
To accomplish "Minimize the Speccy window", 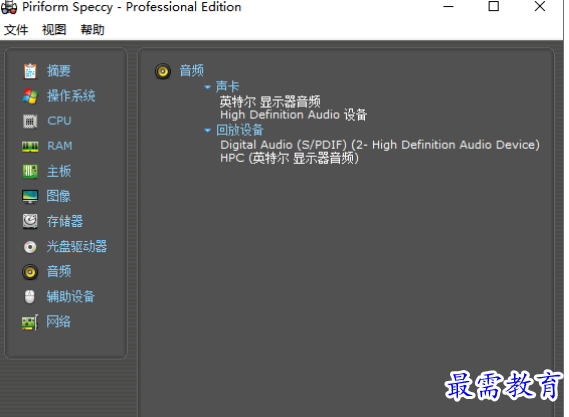I will (449, 7).
